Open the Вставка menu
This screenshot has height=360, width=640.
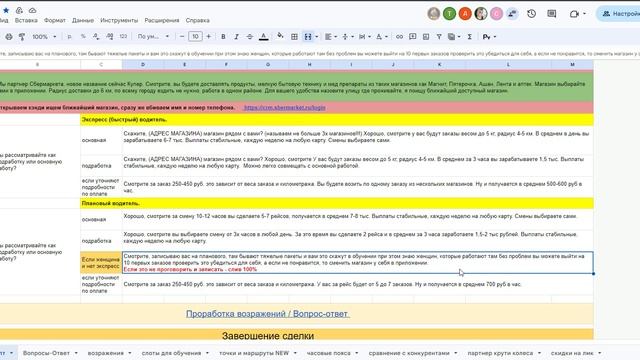[26, 20]
